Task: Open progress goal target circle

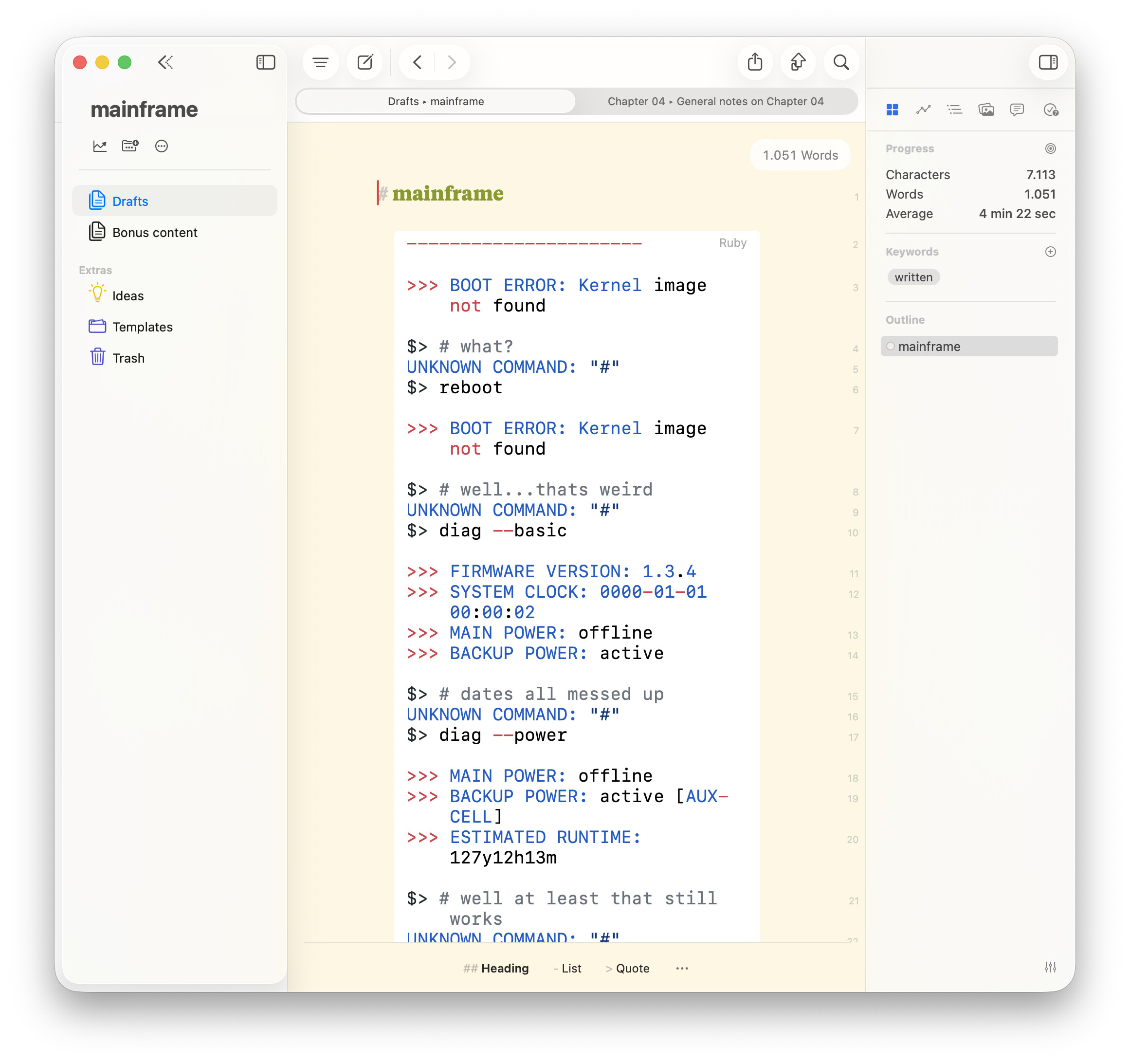Action: point(1050,149)
